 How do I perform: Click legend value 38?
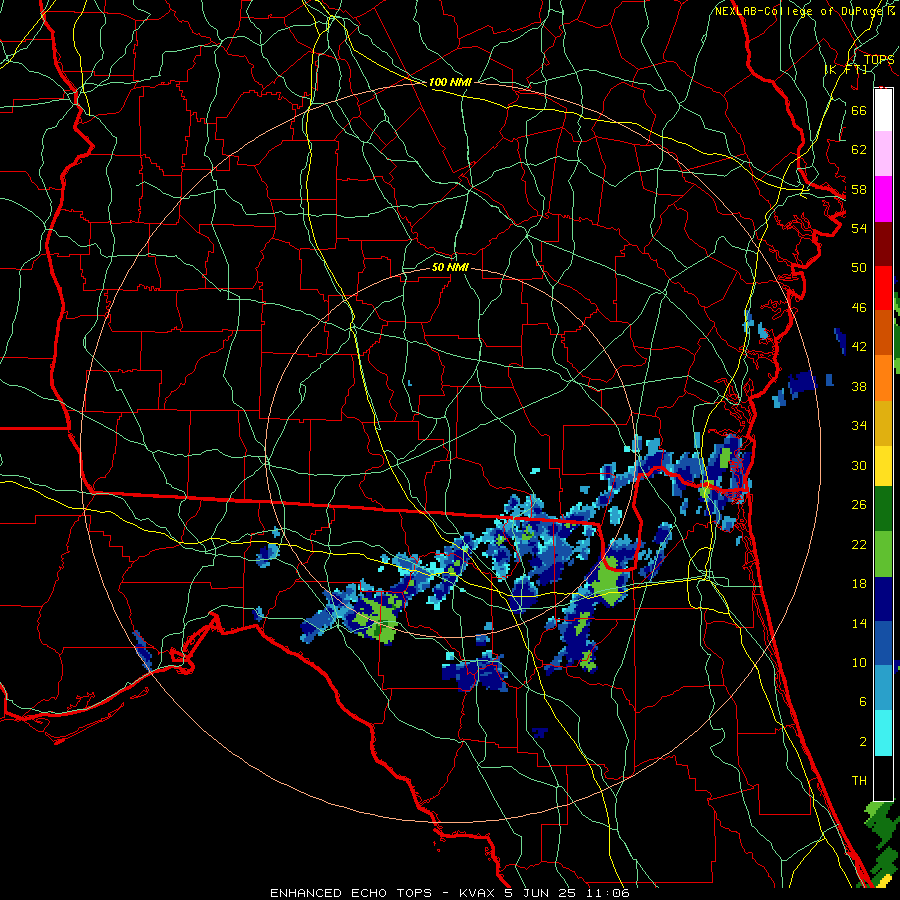[x=859, y=386]
